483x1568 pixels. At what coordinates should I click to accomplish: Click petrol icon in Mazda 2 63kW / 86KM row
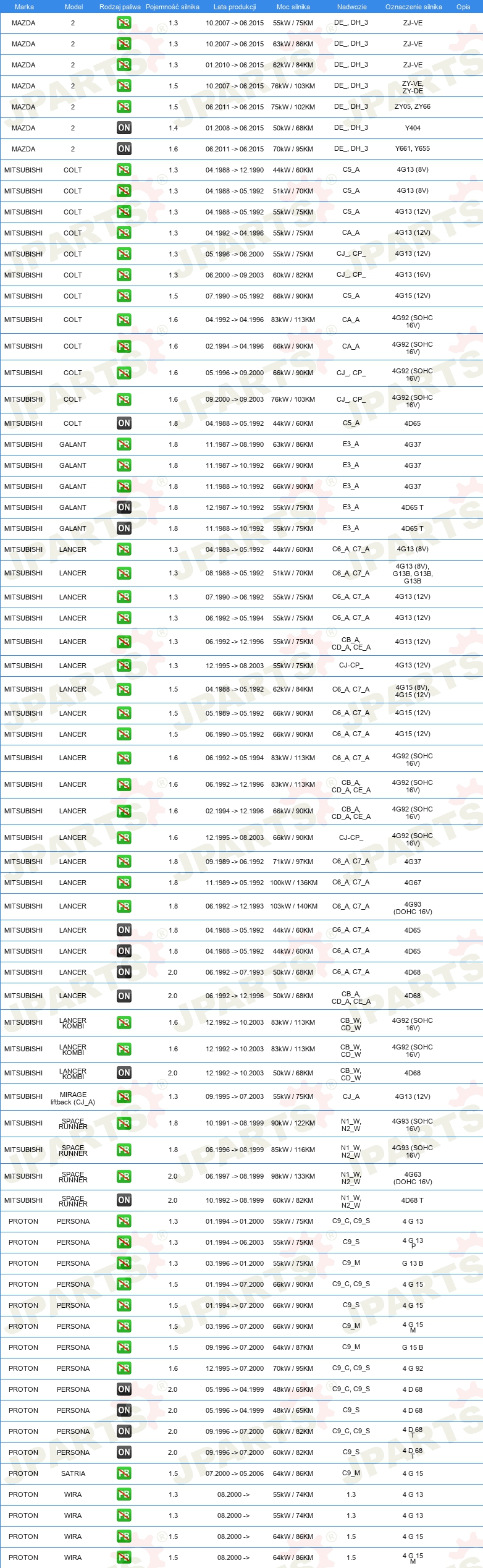coord(124,44)
